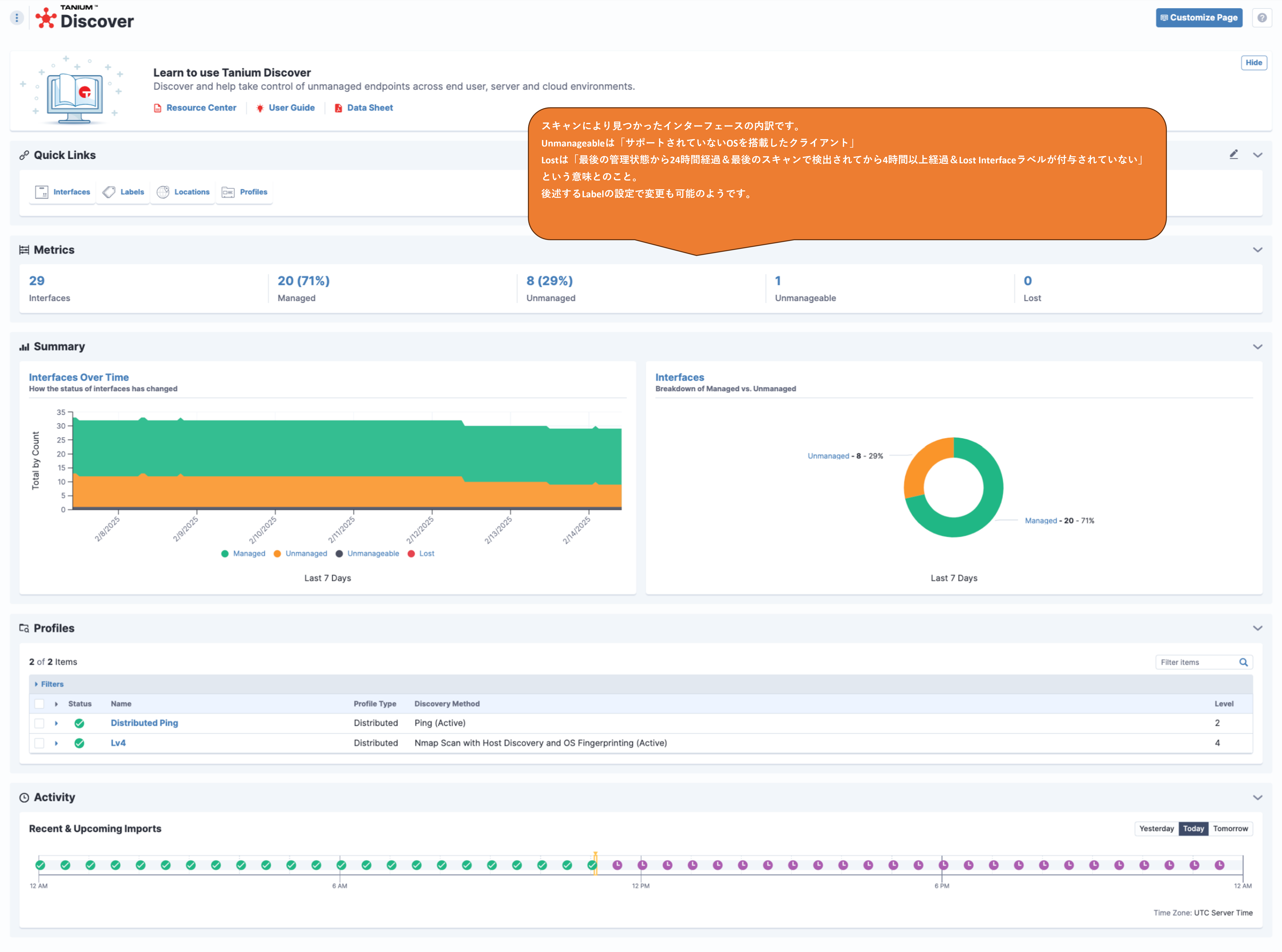1282x952 pixels.
Task: Expand all rows arrow in table header
Action: [56, 704]
